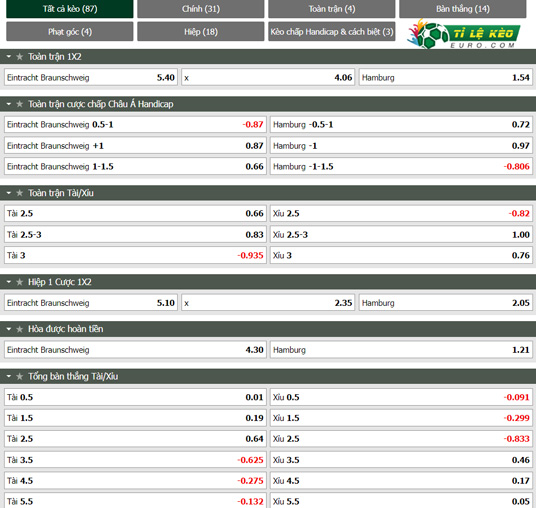
Task: Pick draw x 2.35 in Hiệp 1
Action: (268, 303)
